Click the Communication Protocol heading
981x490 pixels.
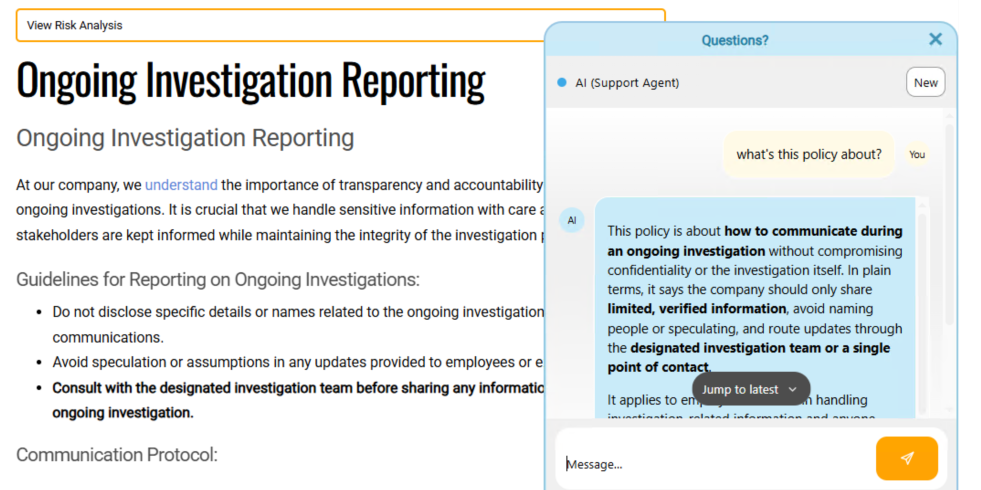click(x=117, y=455)
